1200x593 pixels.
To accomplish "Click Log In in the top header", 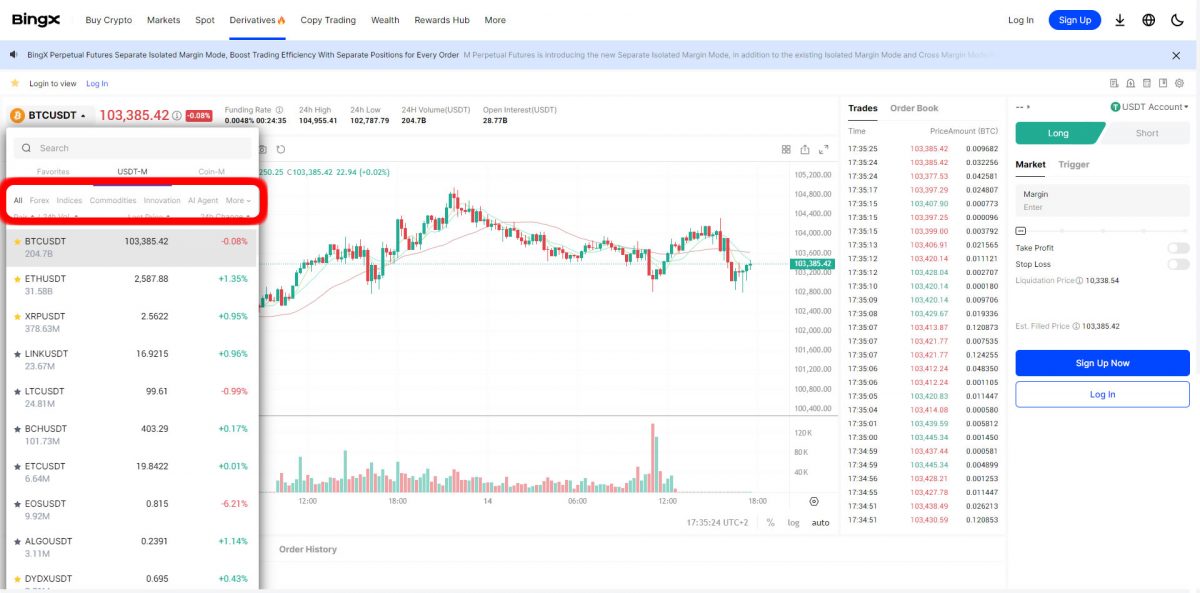I will click(1021, 20).
